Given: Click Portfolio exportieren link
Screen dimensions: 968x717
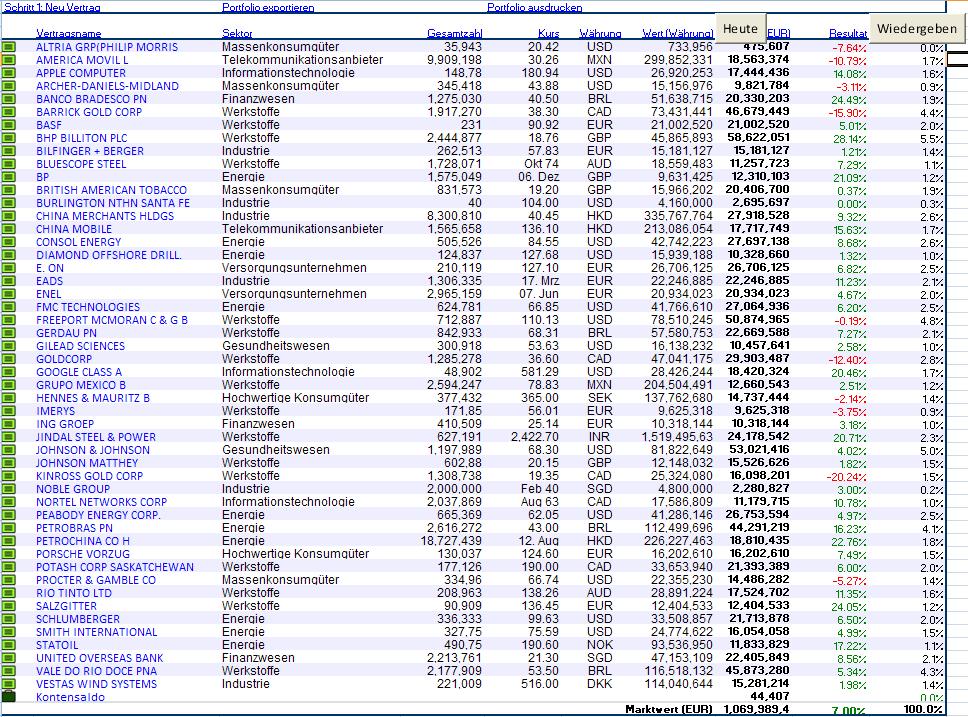Looking at the screenshot, I should [268, 7].
